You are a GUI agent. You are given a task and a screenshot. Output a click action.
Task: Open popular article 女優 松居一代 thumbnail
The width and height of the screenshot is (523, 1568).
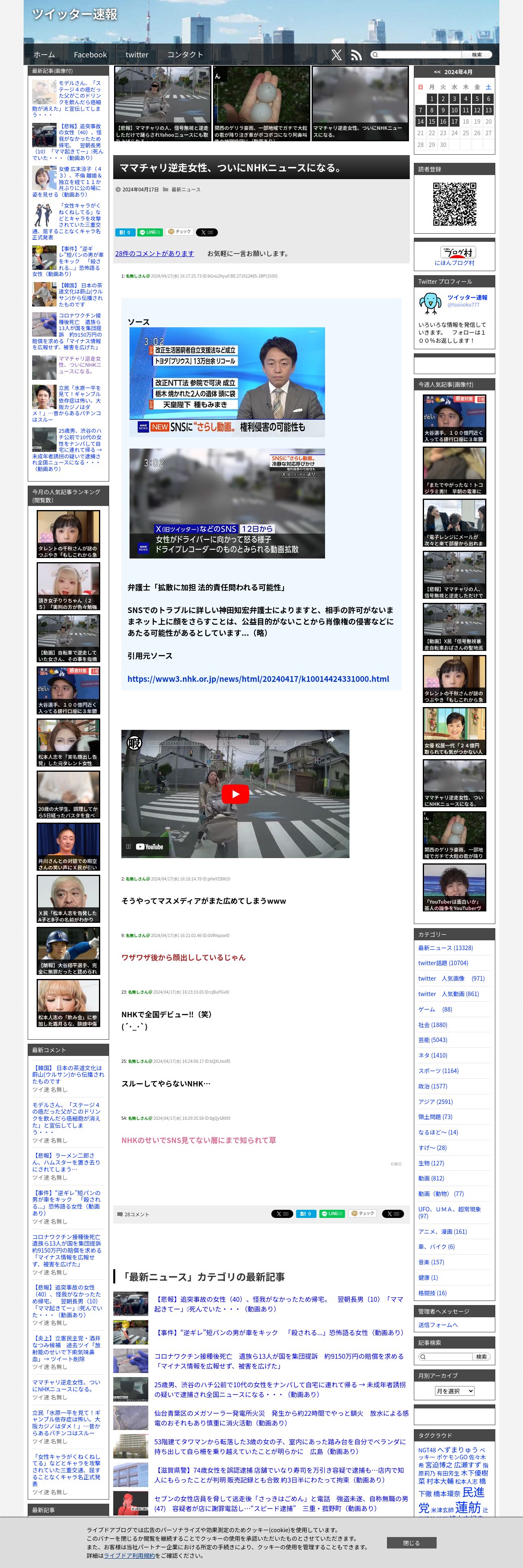pyautogui.click(x=454, y=731)
